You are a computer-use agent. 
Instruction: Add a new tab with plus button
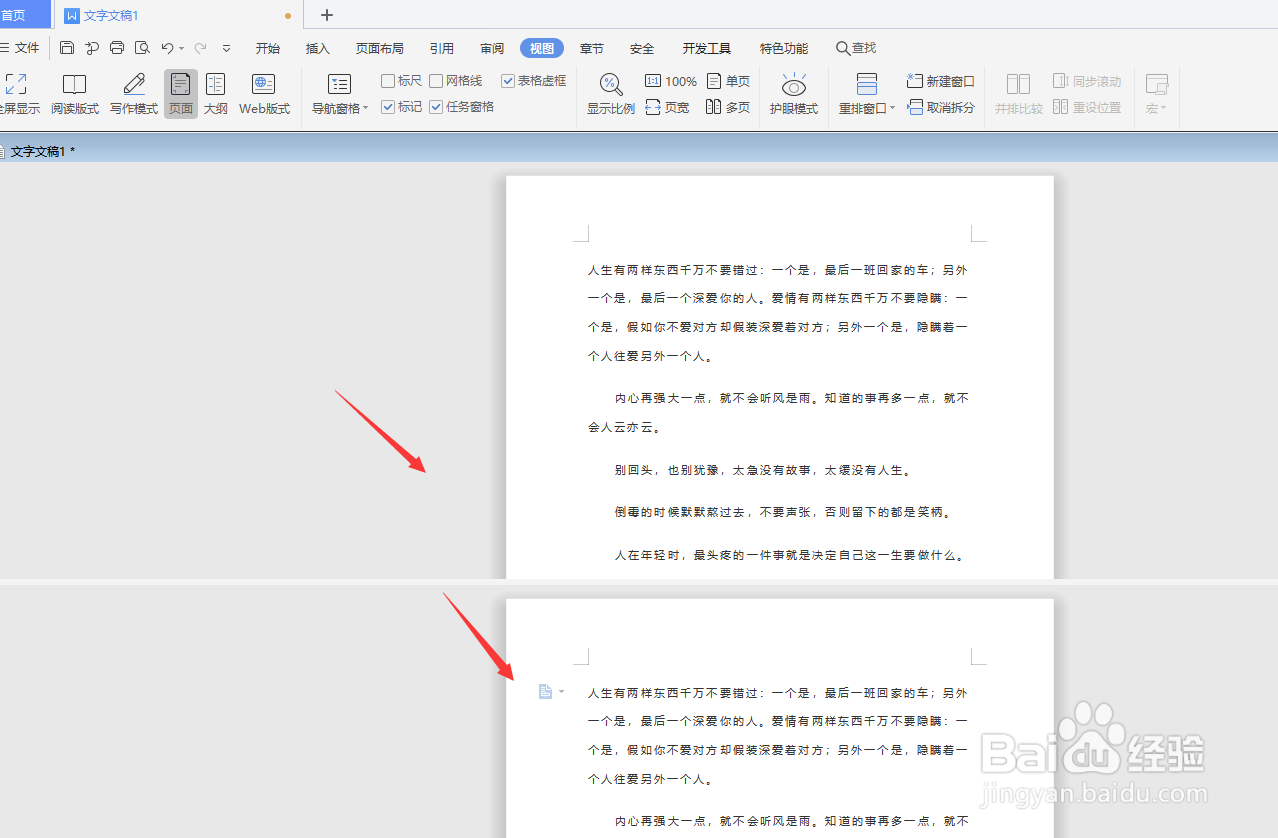[326, 15]
